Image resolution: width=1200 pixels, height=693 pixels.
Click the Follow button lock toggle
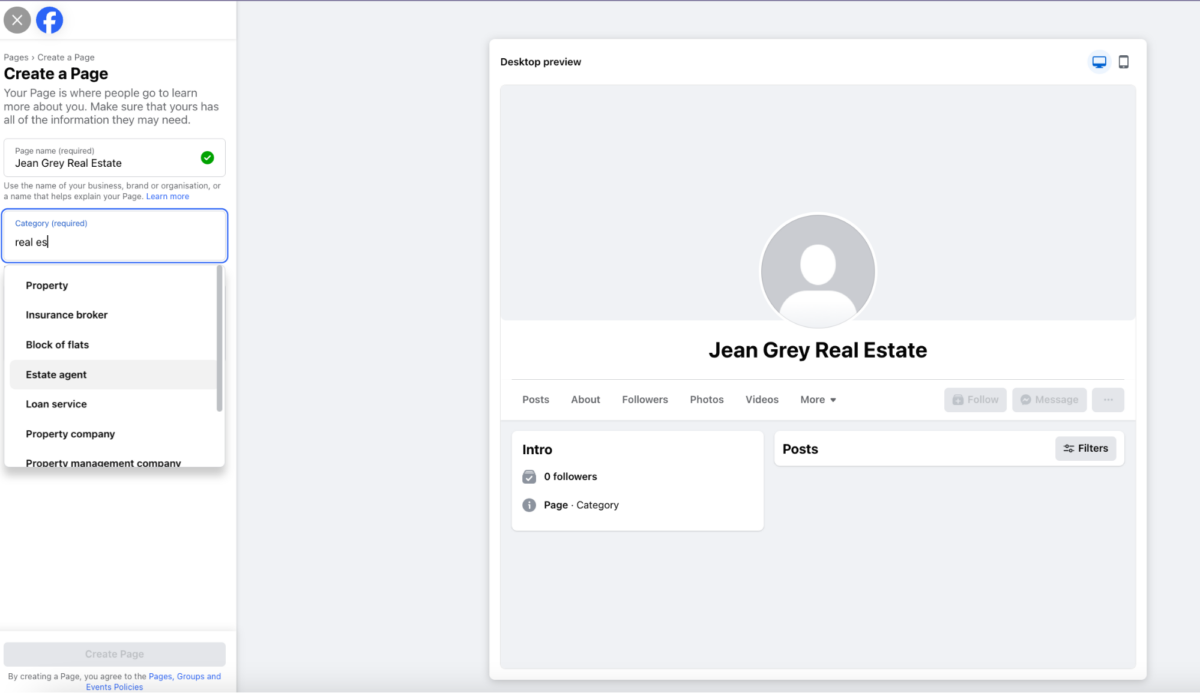[x=959, y=399]
